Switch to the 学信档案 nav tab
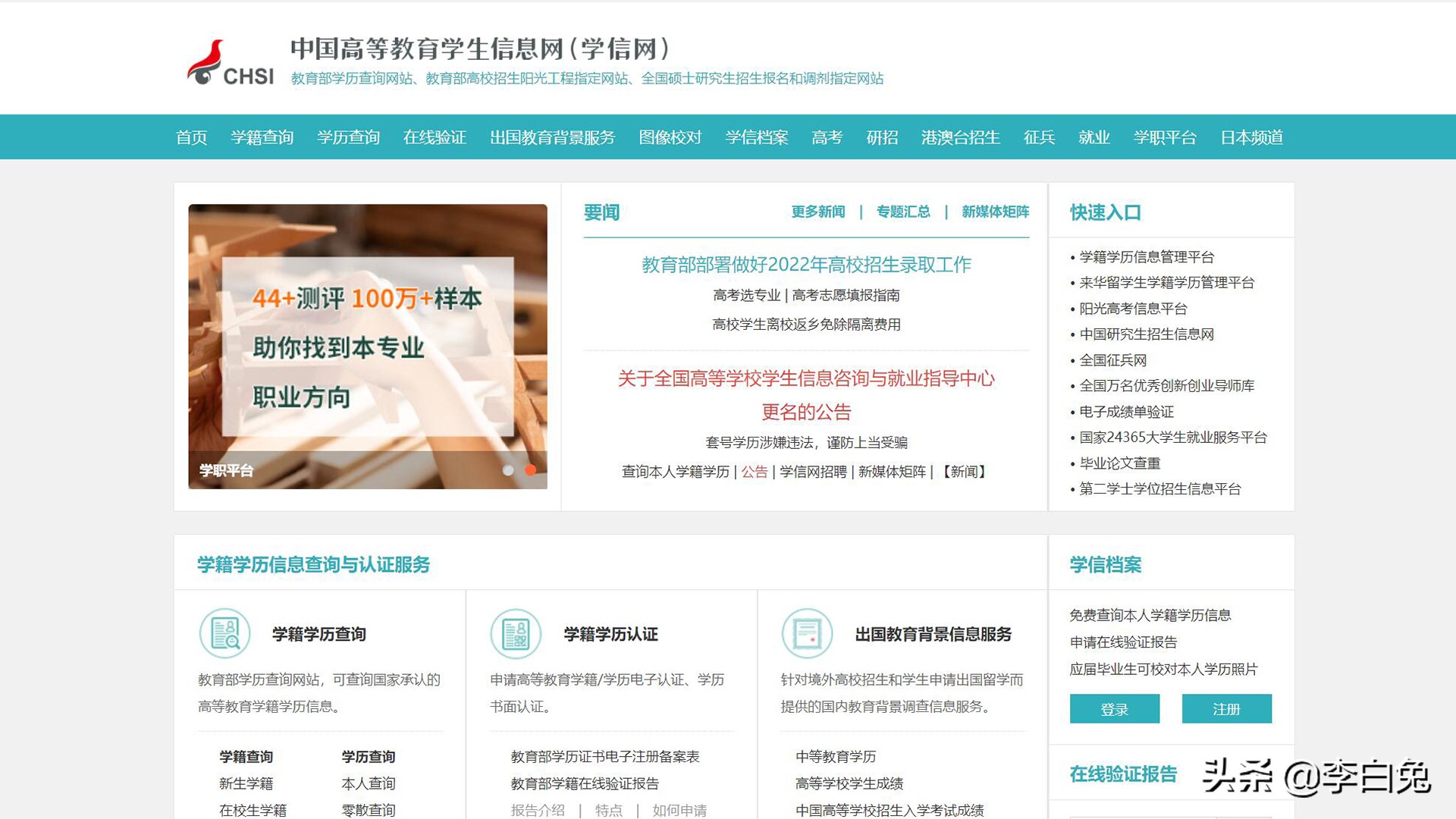 (x=757, y=137)
